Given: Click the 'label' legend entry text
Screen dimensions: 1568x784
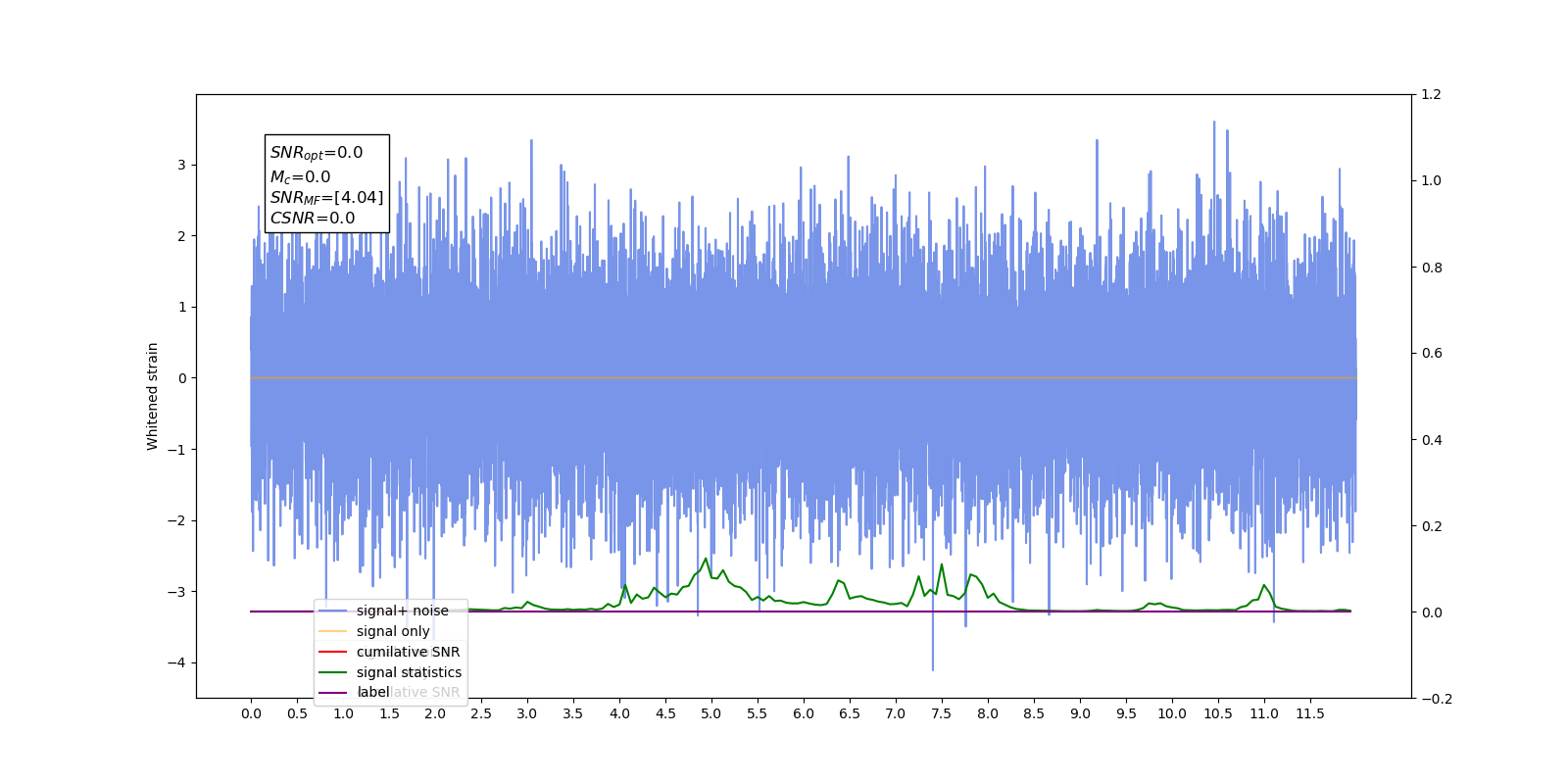Looking at the screenshot, I should pyautogui.click(x=373, y=692).
